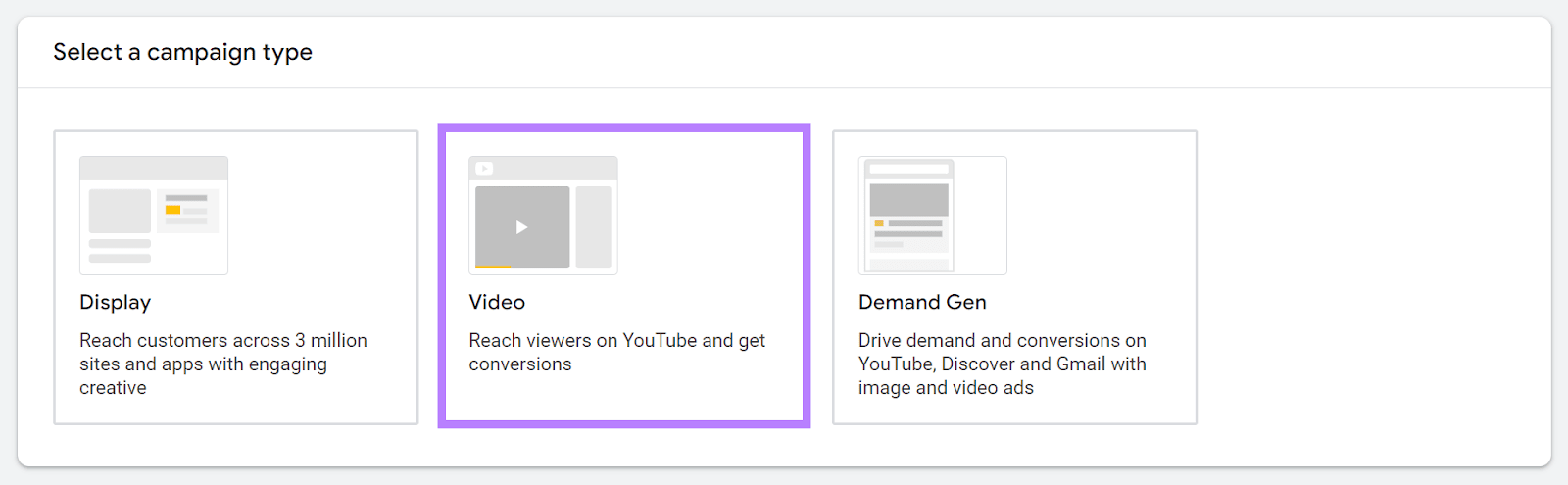
Task: Click the Demand Gen campaign illustration icon
Action: click(x=932, y=216)
